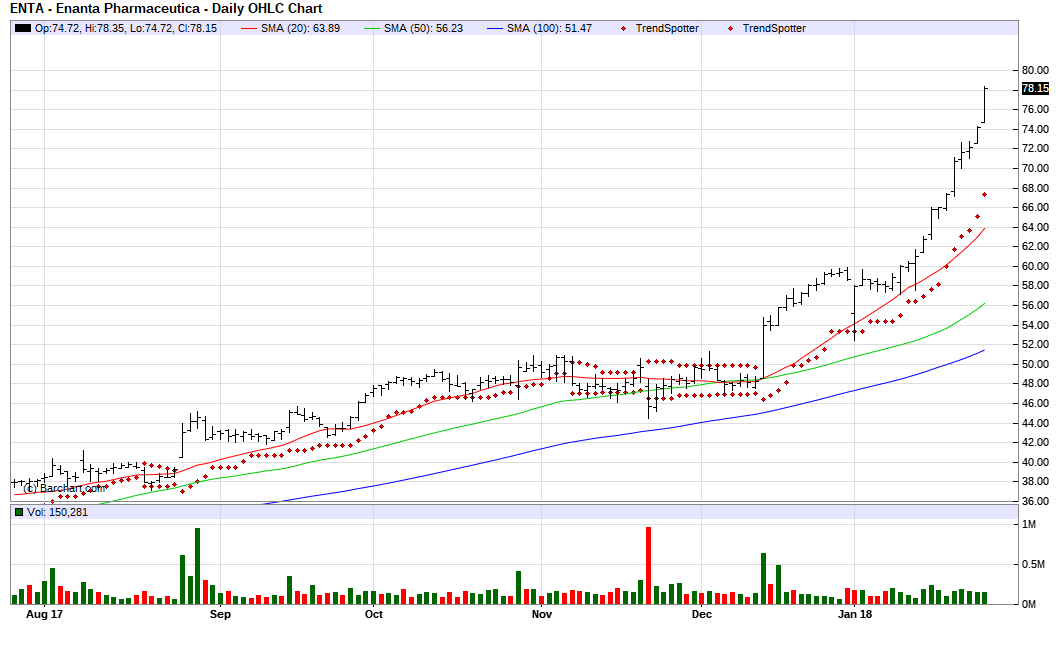
Task: Click the black OHLC legend swatch
Action: (x=23, y=28)
